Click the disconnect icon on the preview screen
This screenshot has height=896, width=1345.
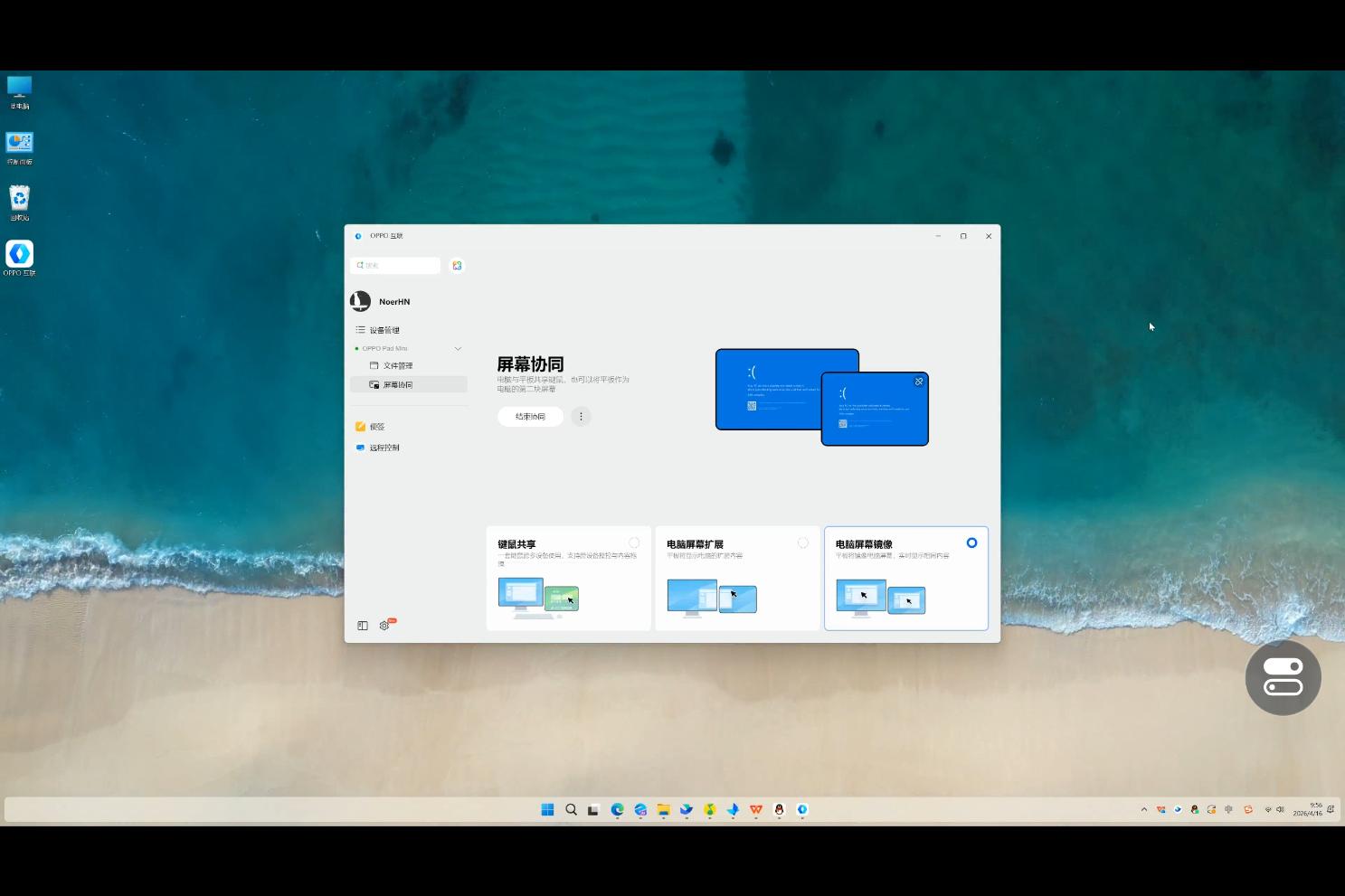point(918,382)
